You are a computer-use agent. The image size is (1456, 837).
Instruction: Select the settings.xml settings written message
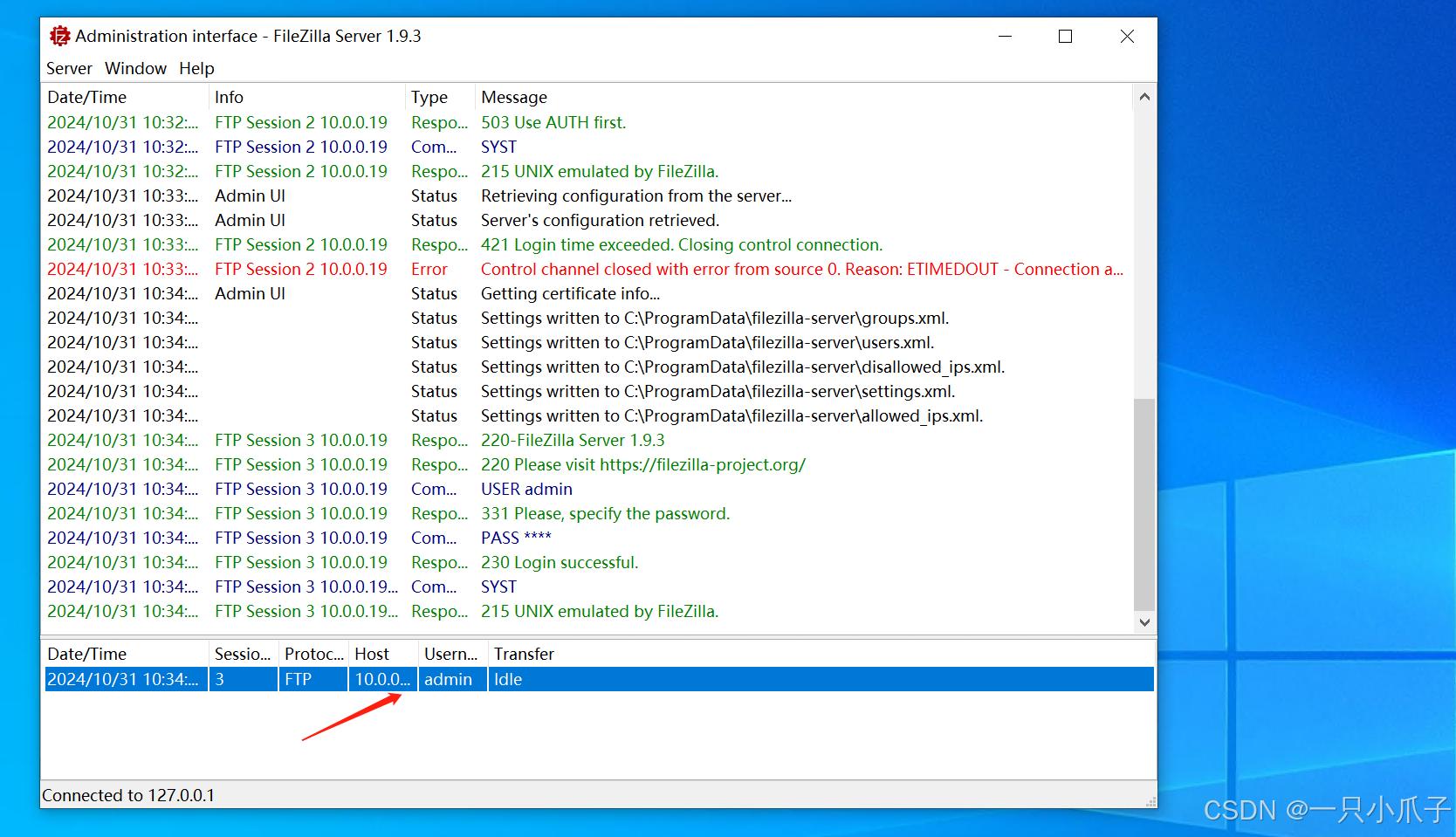(718, 391)
